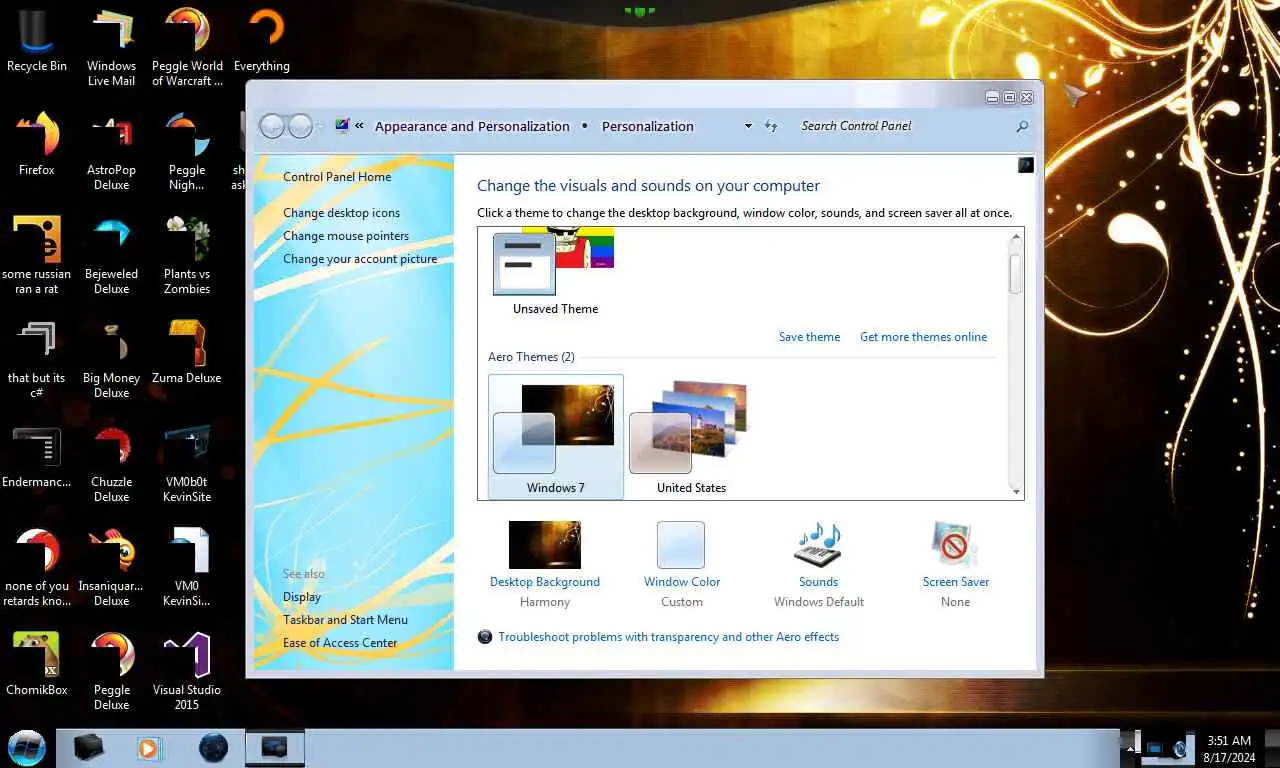Open the Start menu orb
Screen dimensions: 1280x768
(27, 748)
